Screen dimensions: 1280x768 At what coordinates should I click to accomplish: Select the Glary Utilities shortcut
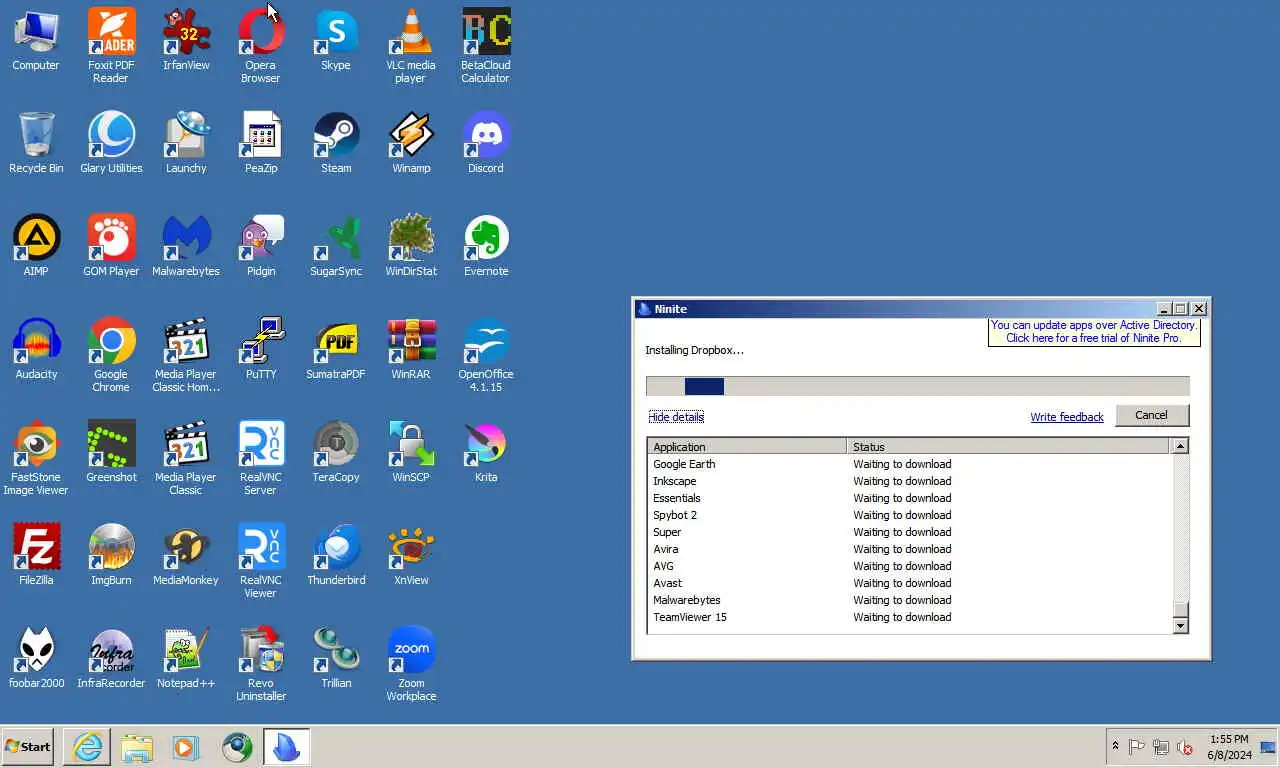(111, 143)
